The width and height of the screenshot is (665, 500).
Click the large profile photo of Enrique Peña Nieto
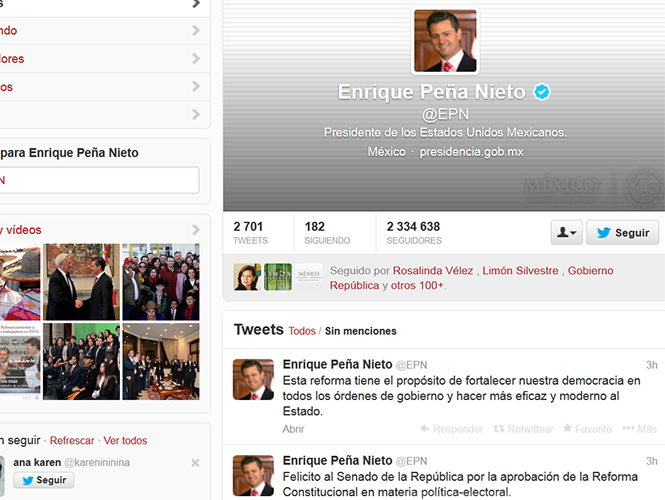445,42
